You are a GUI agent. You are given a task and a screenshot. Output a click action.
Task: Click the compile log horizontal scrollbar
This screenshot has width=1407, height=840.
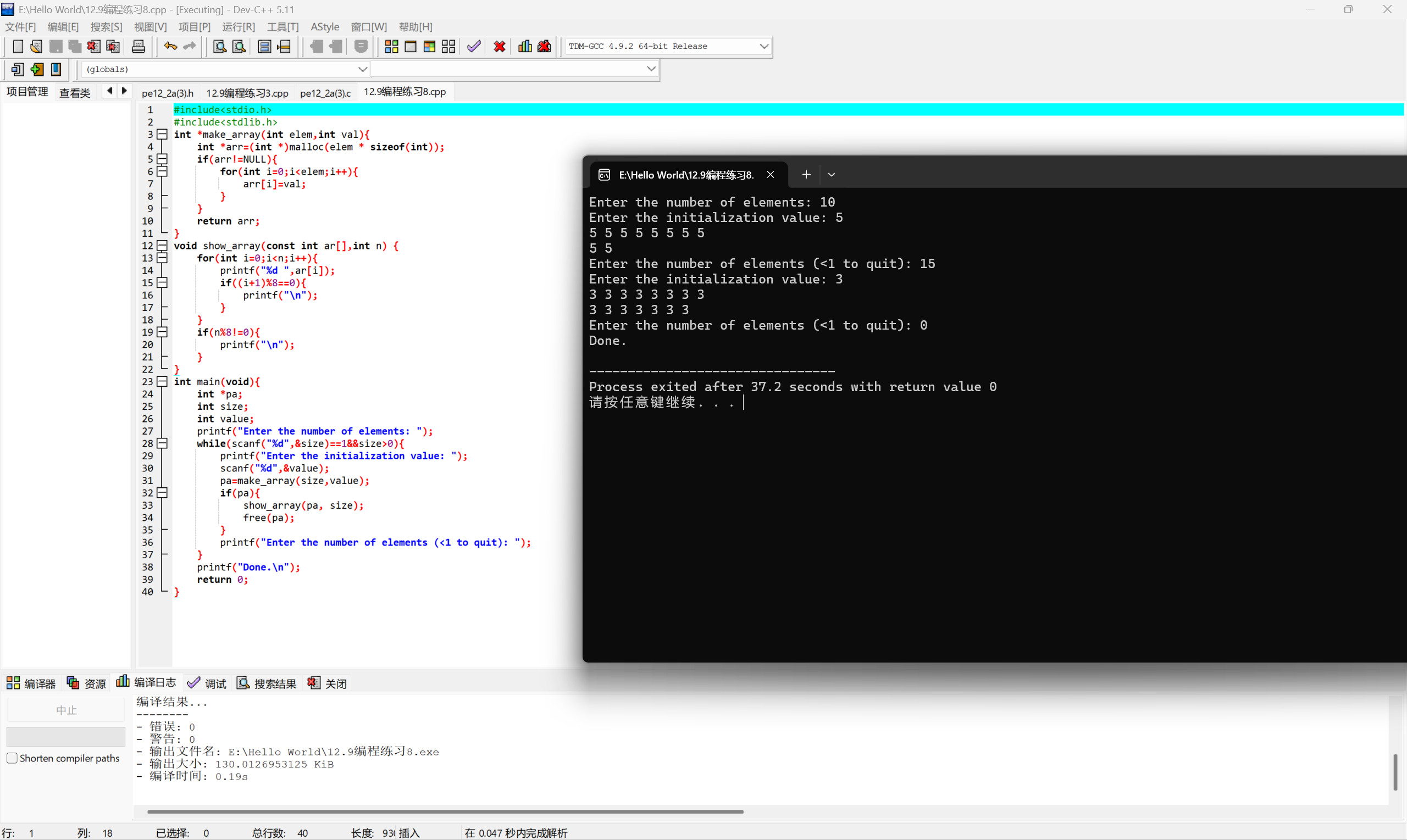[x=445, y=811]
